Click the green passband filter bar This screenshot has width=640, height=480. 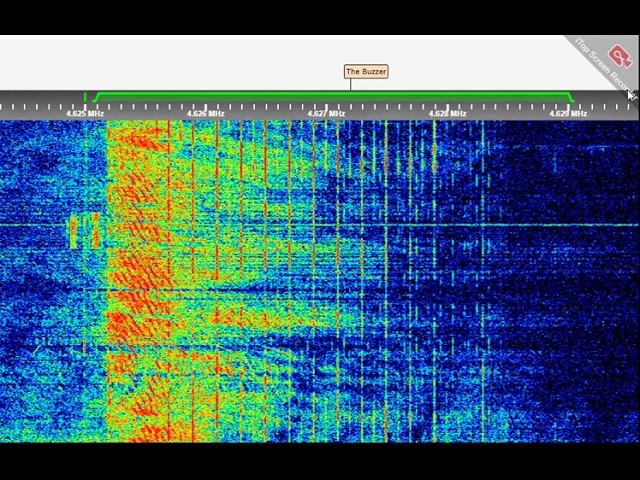point(334,96)
